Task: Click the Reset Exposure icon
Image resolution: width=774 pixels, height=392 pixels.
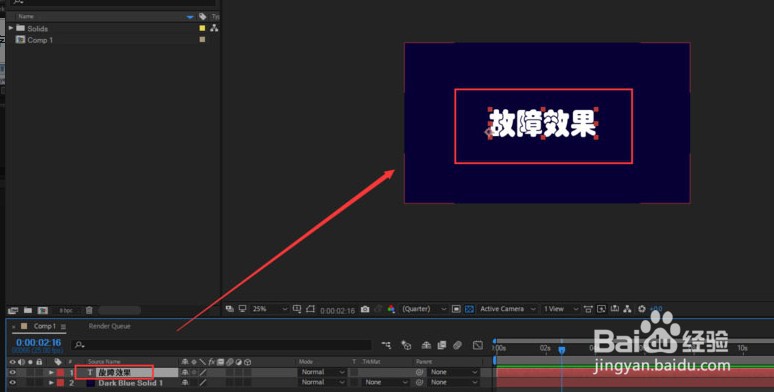Action: (641, 309)
